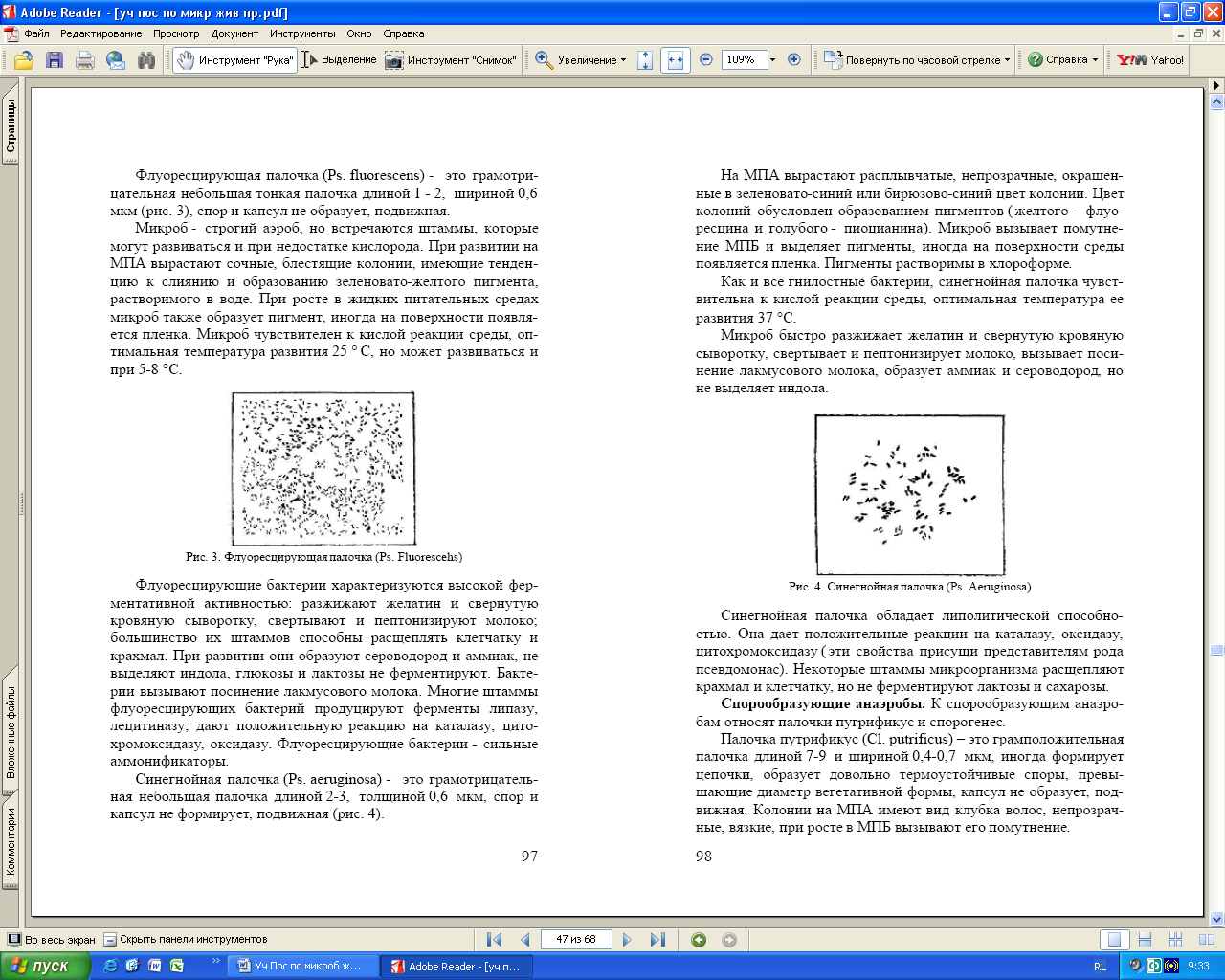Open the zoom percentage dropdown arrow
This screenshot has height=980, width=1225.
coord(773,59)
